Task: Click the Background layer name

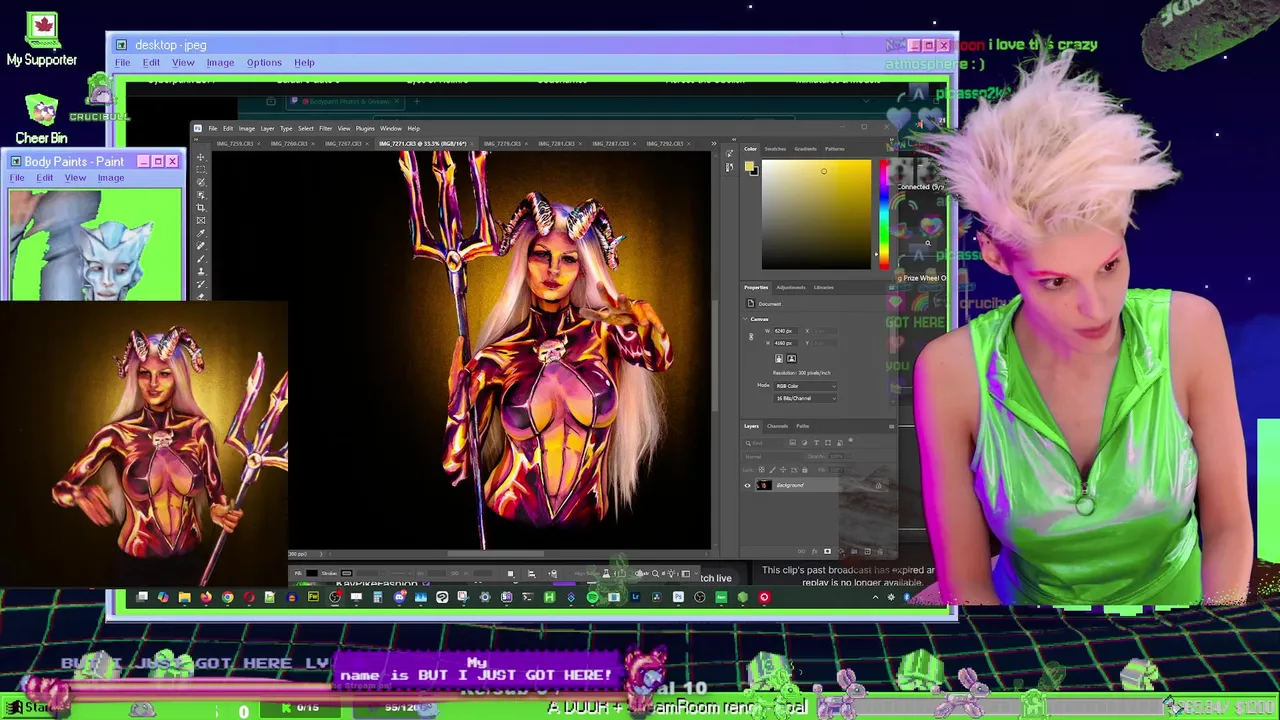Action: [790, 485]
